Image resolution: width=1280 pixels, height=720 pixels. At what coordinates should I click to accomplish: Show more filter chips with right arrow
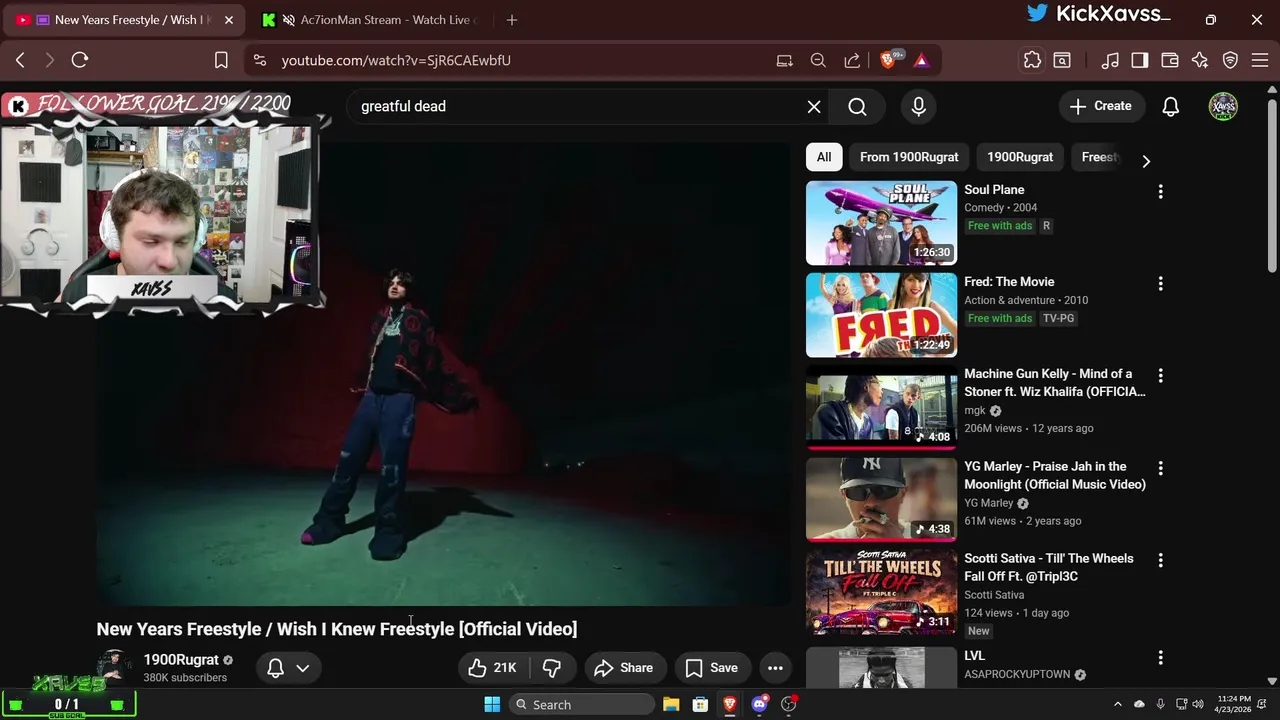pyautogui.click(x=1146, y=160)
